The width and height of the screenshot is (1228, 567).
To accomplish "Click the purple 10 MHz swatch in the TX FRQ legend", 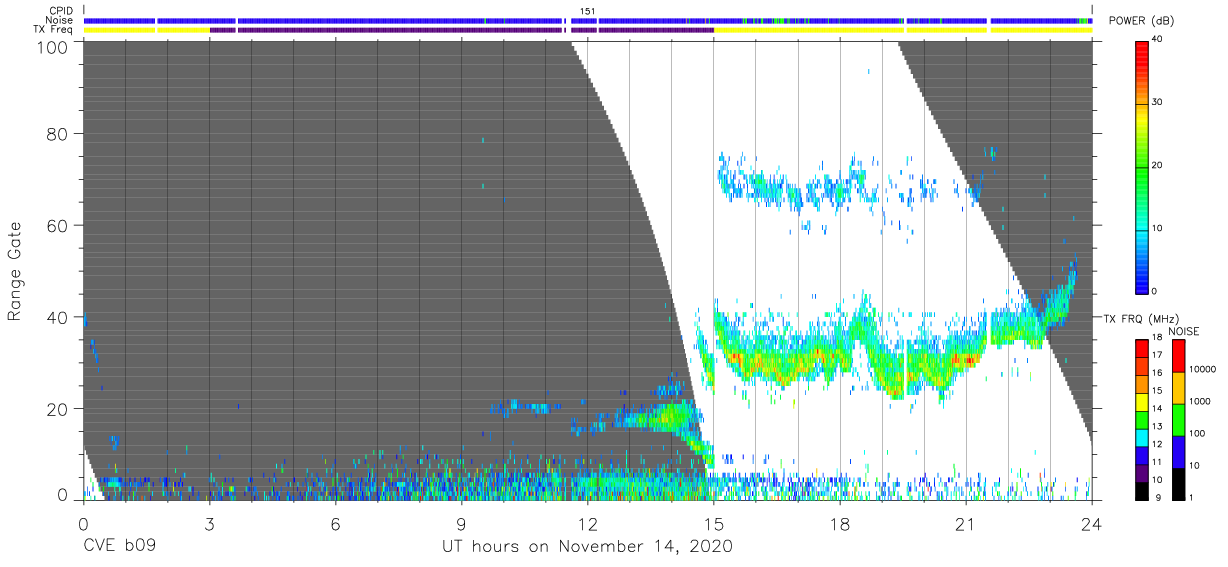I will (x=1141, y=472).
